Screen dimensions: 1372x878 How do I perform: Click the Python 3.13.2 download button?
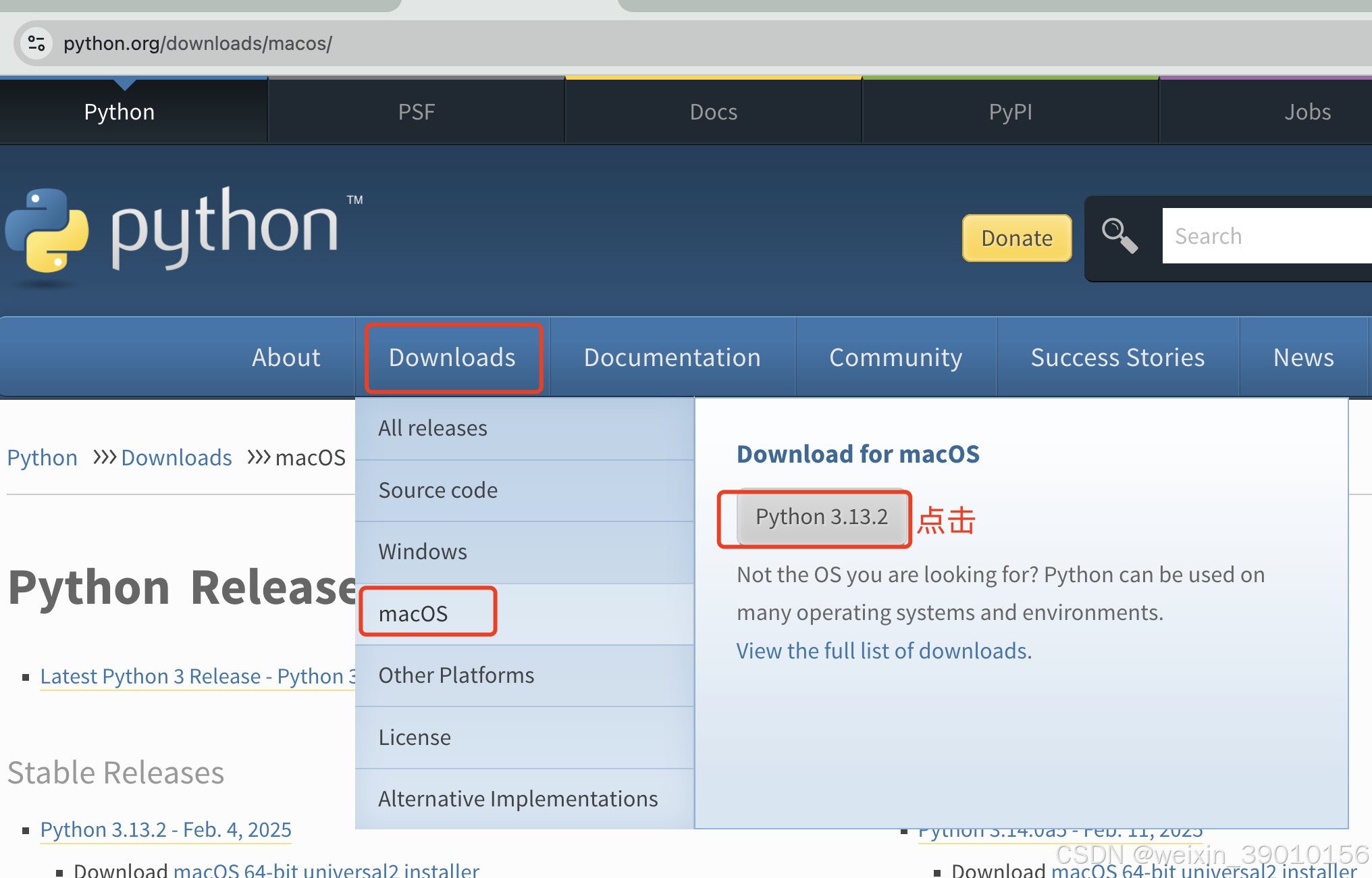tap(821, 517)
